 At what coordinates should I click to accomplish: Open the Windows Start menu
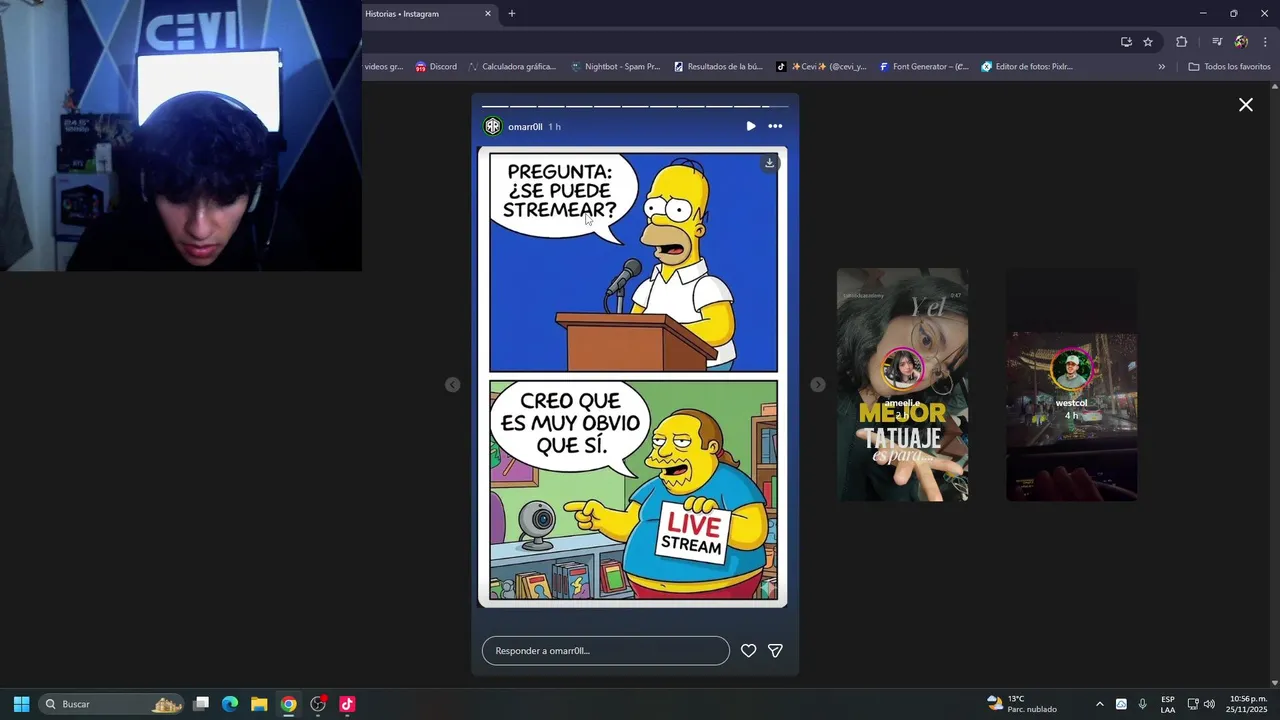click(21, 704)
